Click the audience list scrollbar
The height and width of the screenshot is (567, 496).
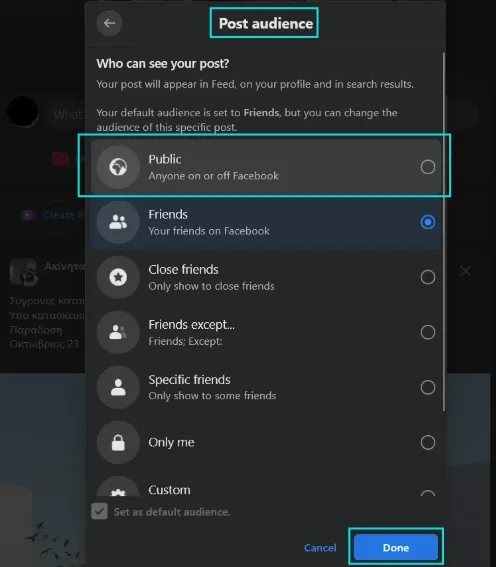point(444,231)
